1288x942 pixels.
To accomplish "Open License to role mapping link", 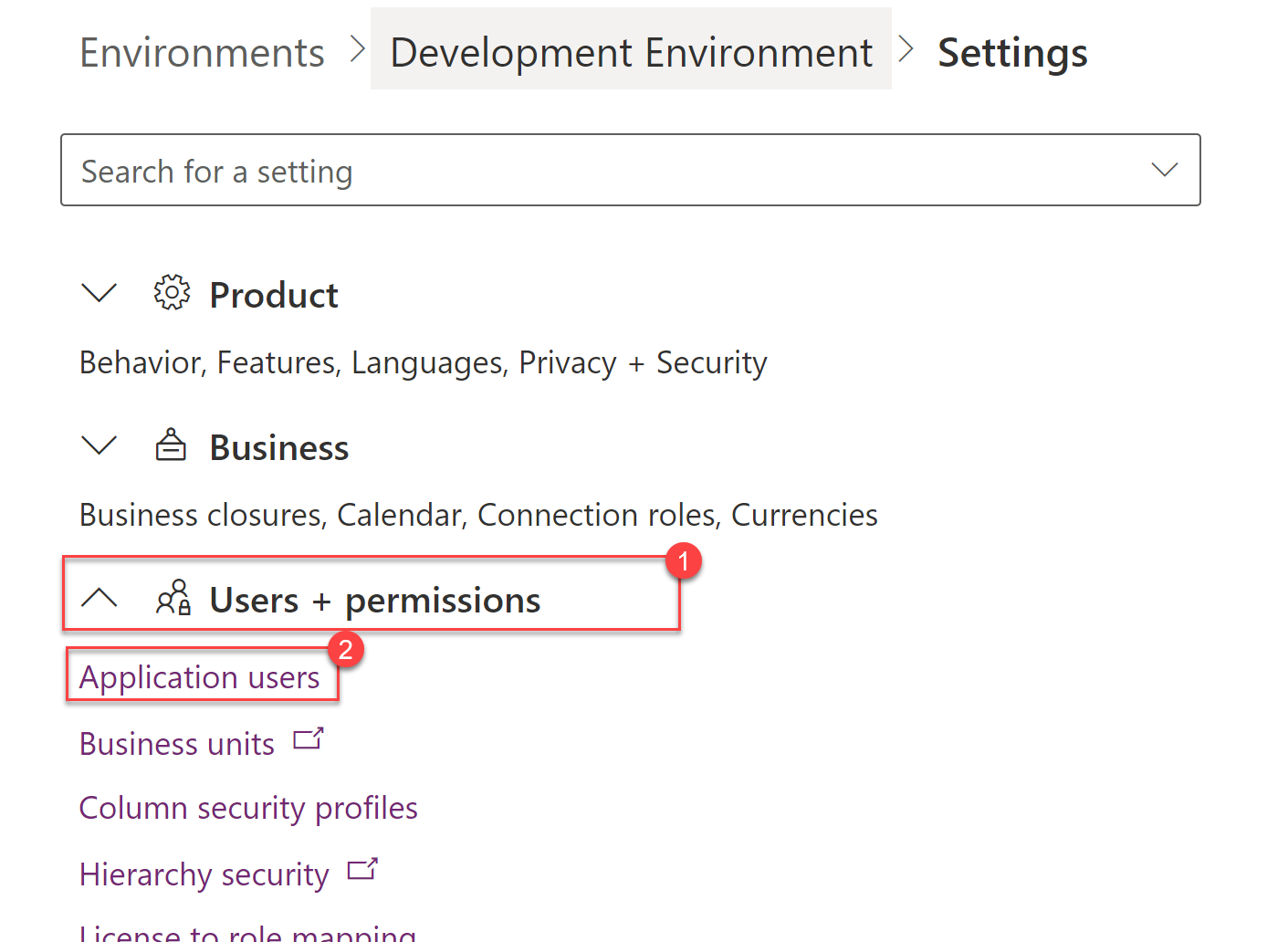I will 247,933.
